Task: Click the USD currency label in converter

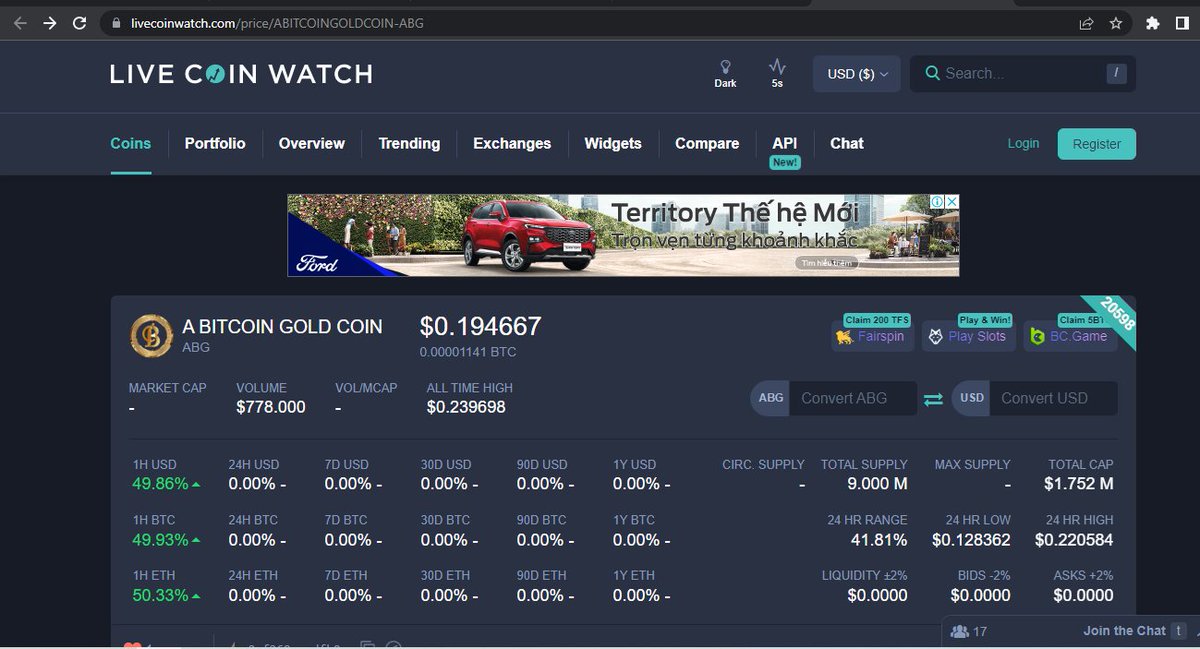Action: (972, 398)
